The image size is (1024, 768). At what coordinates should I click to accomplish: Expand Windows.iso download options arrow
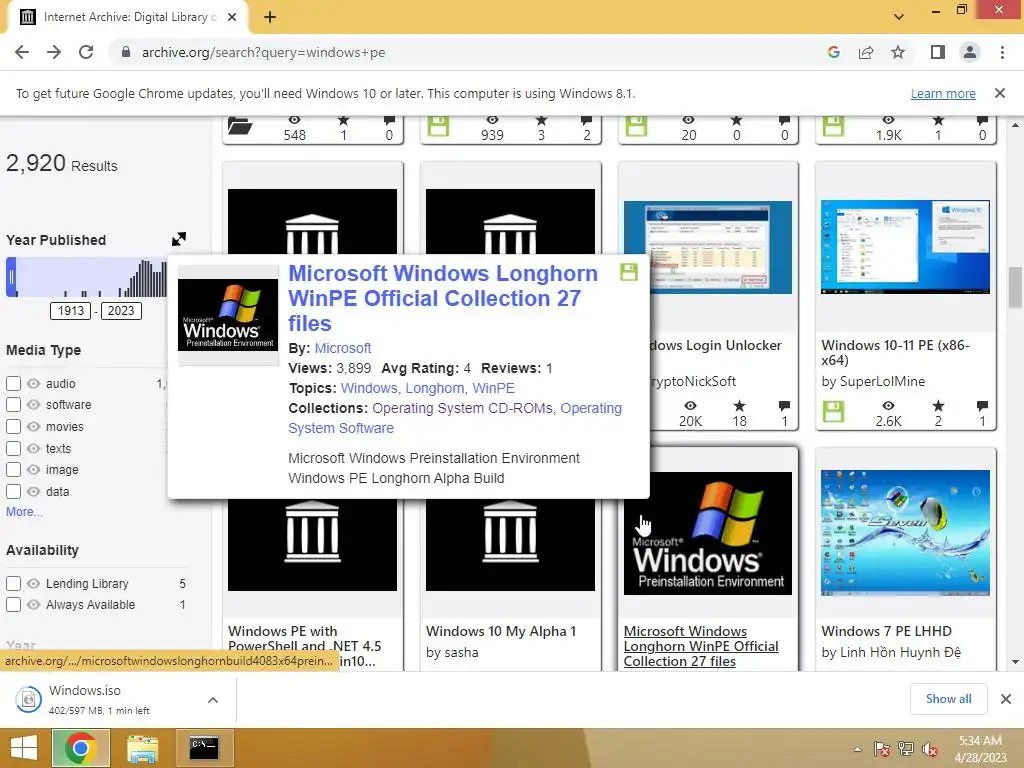[213, 700]
